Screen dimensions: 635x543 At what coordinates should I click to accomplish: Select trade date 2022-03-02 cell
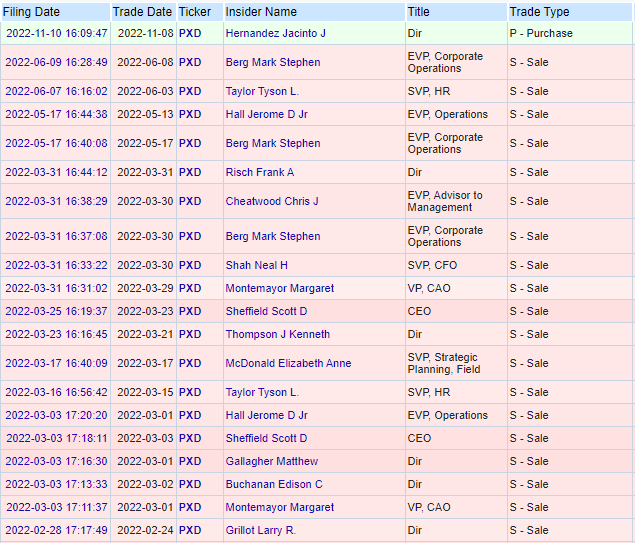[x=145, y=485]
